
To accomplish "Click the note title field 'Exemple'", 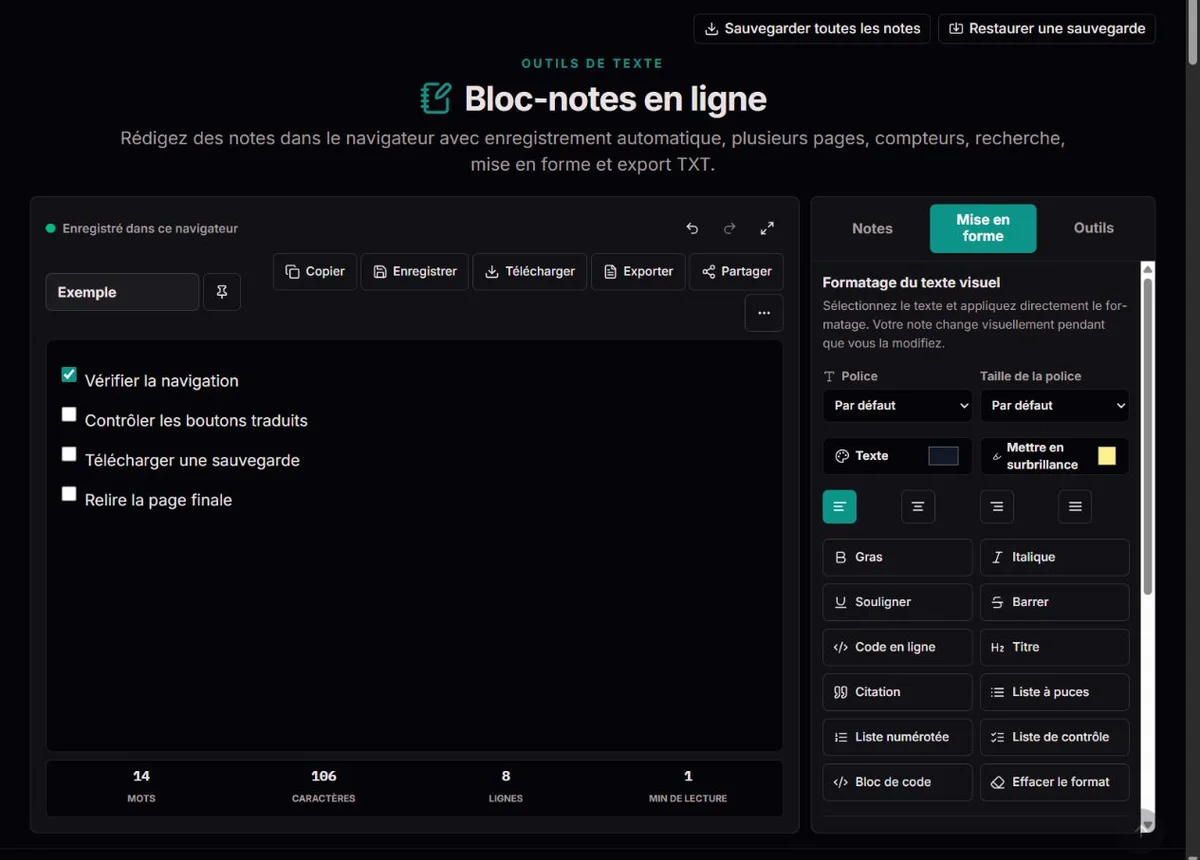I will coord(122,292).
